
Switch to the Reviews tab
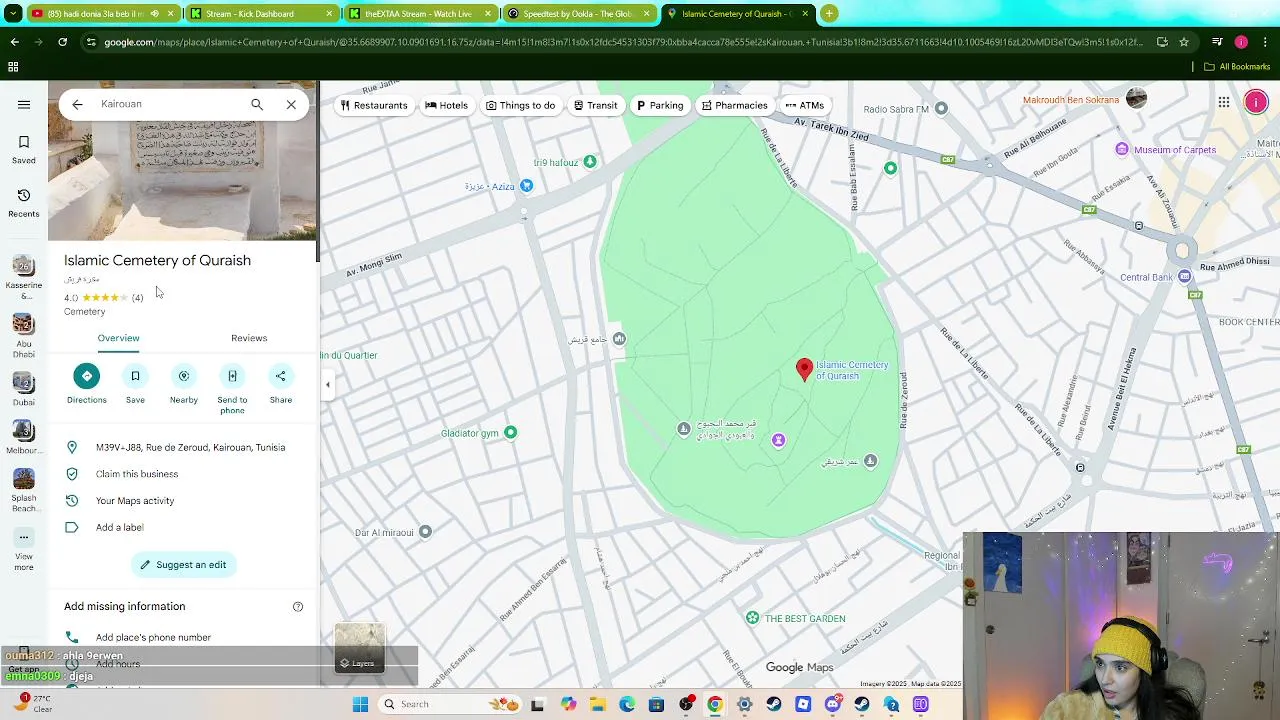click(249, 338)
